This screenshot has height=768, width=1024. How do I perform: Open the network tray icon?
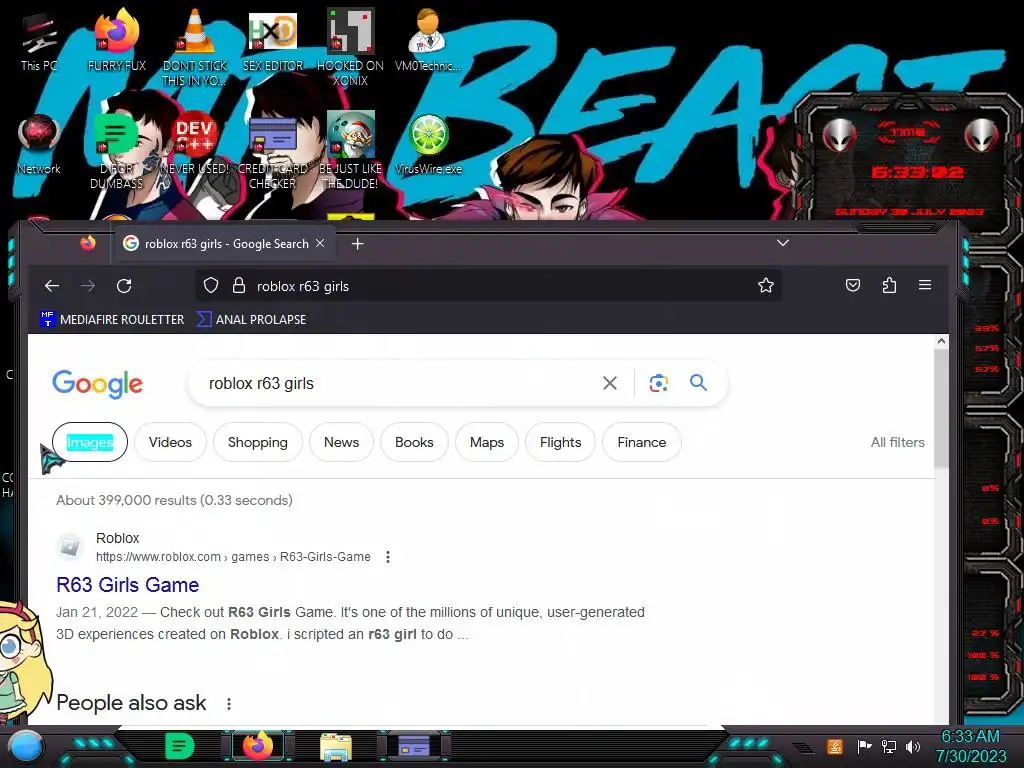(x=889, y=746)
